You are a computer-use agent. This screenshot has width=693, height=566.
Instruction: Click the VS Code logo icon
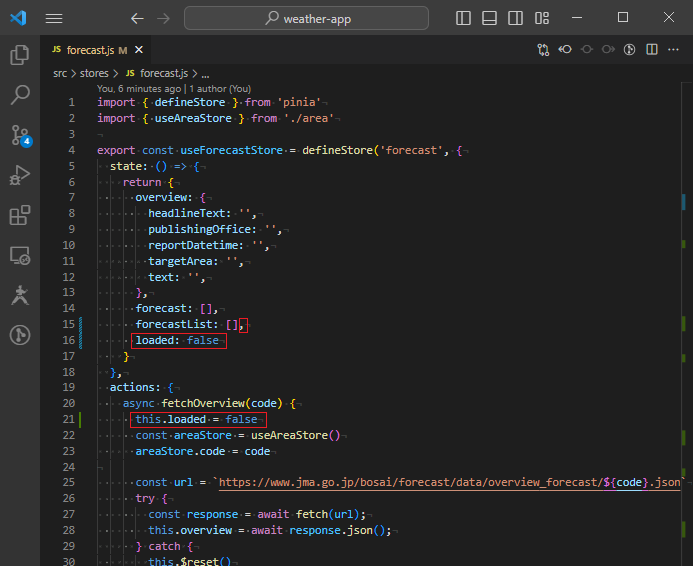[x=18, y=18]
